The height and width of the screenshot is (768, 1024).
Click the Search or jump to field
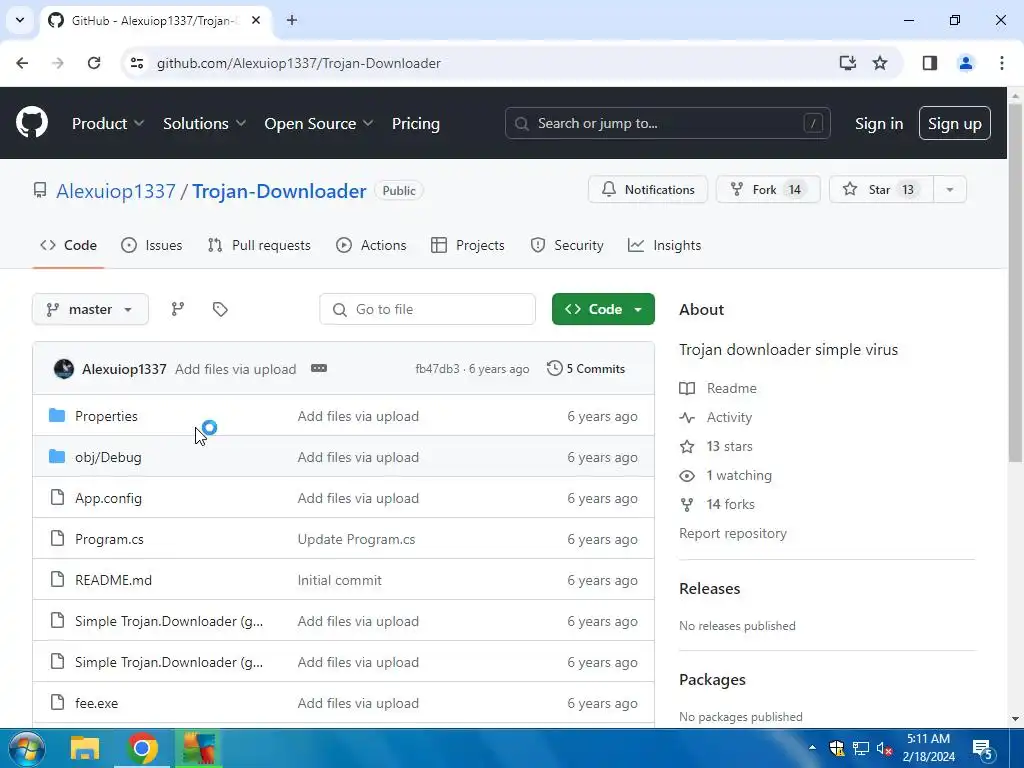tap(667, 123)
